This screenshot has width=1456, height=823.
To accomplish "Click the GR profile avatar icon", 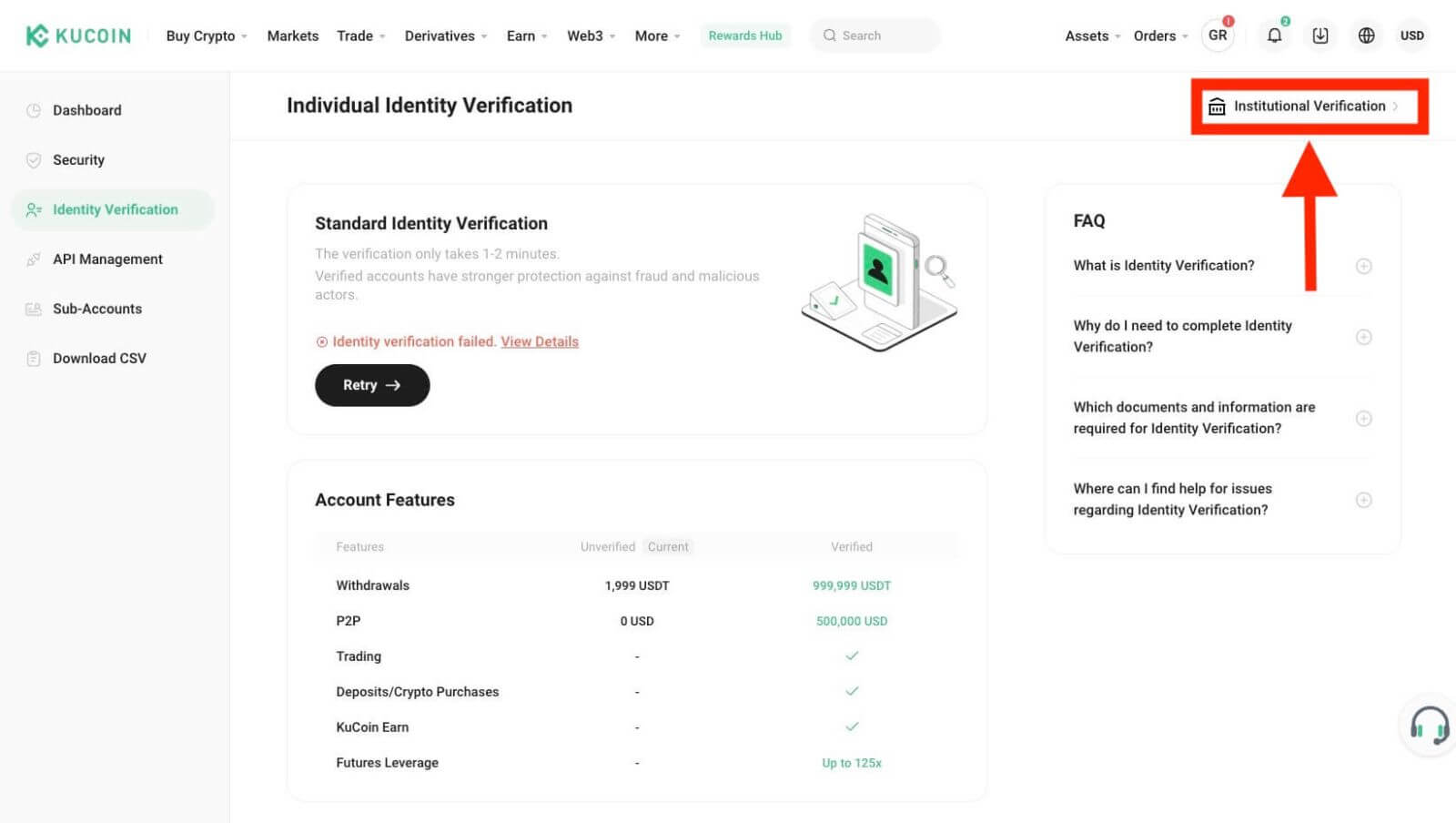I will click(1218, 36).
